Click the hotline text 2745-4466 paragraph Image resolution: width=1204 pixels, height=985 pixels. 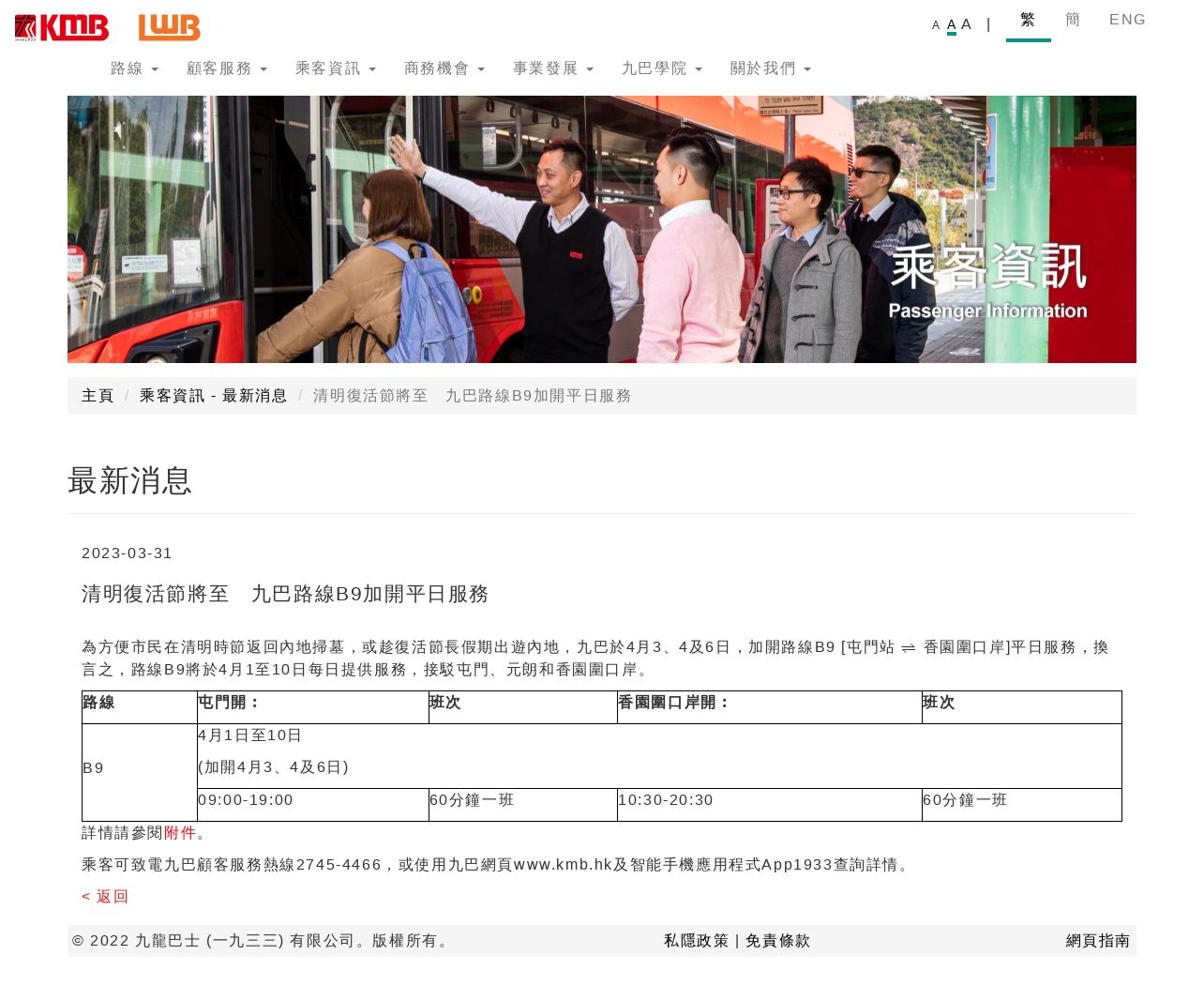click(x=497, y=865)
